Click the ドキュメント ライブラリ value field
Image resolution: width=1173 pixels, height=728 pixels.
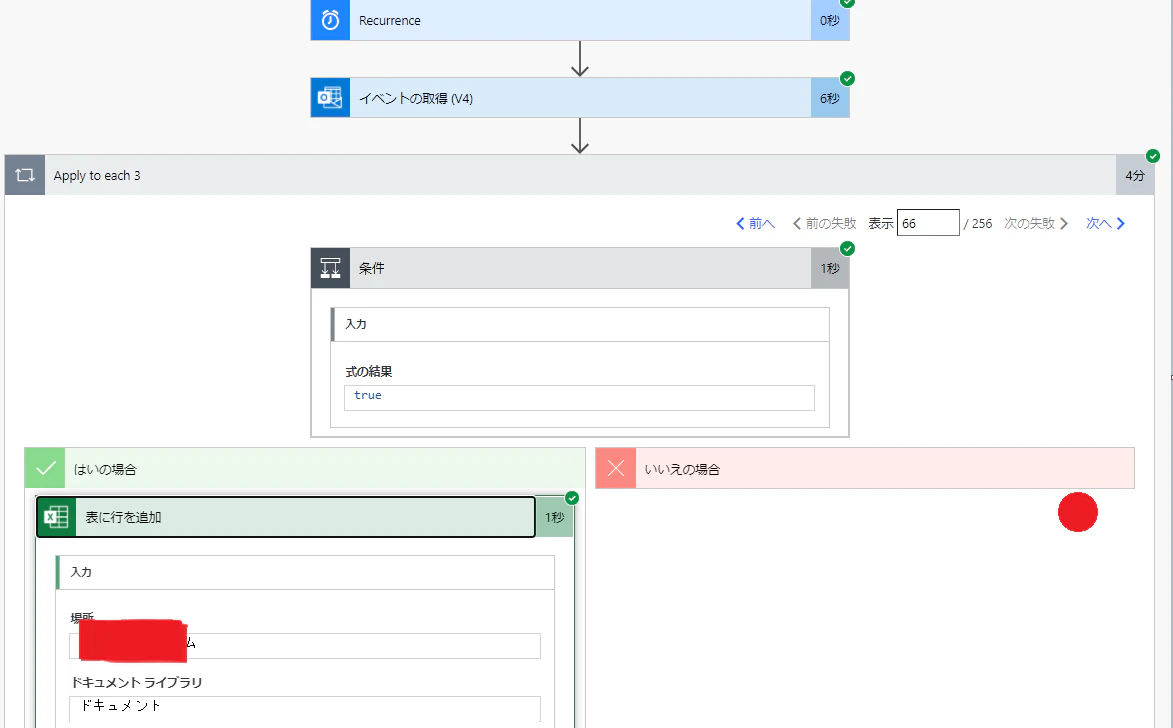(304, 709)
